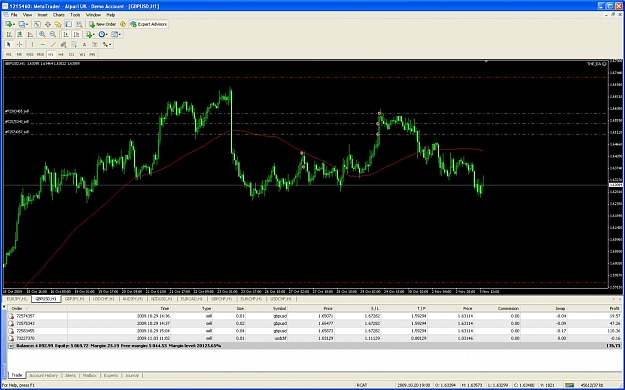Select the text label tool
This screenshot has width=625, height=390.
click(95, 44)
